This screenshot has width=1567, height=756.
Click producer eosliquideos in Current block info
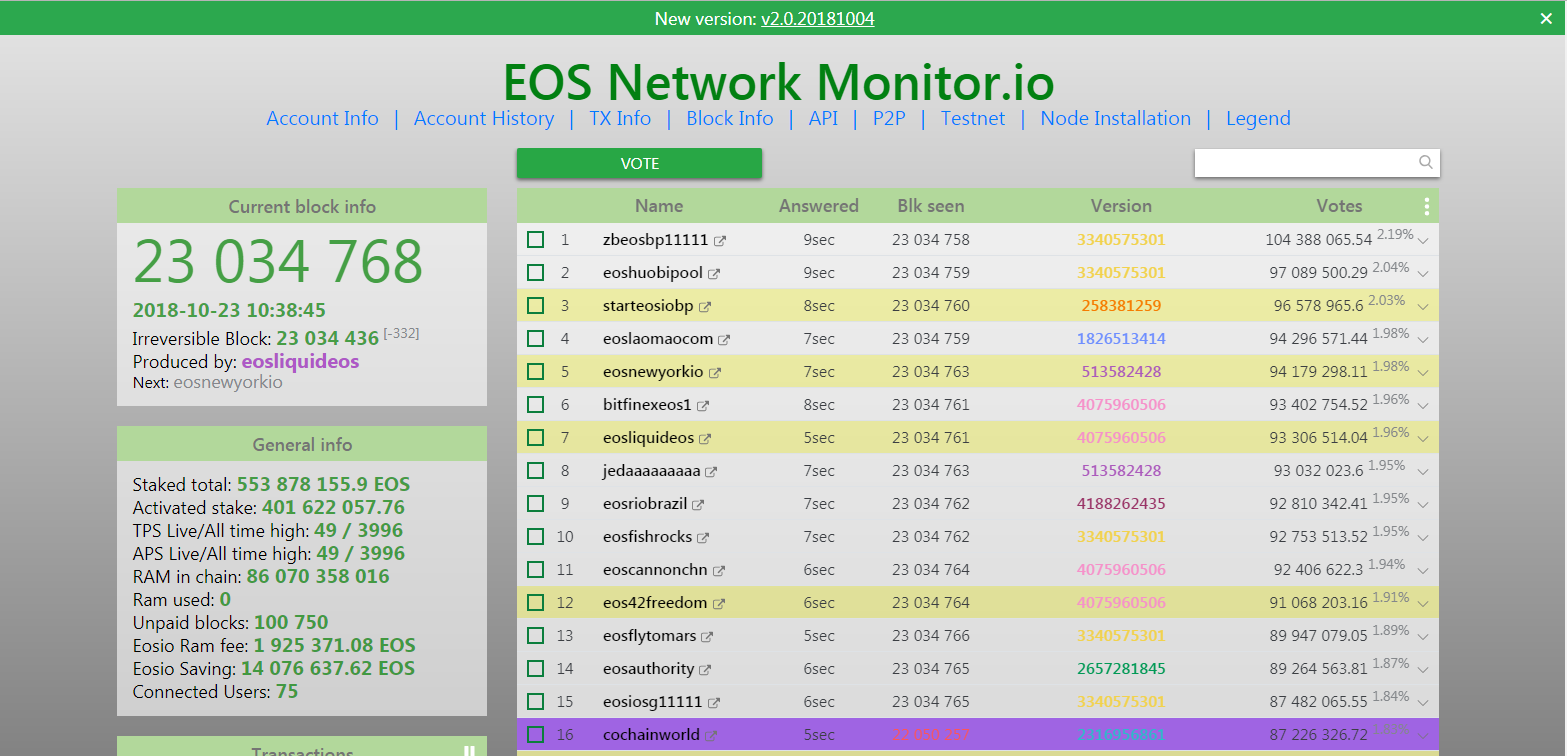[300, 362]
